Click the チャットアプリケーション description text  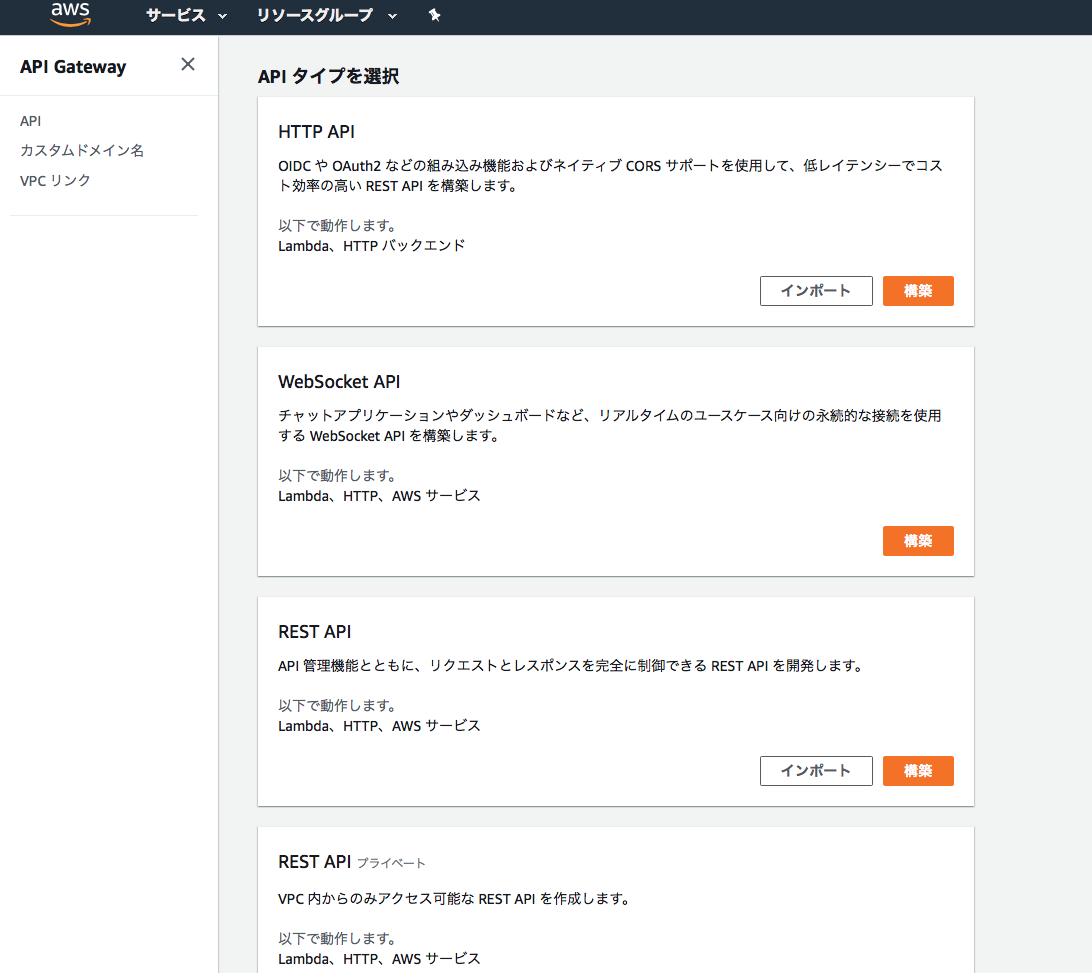610,426
